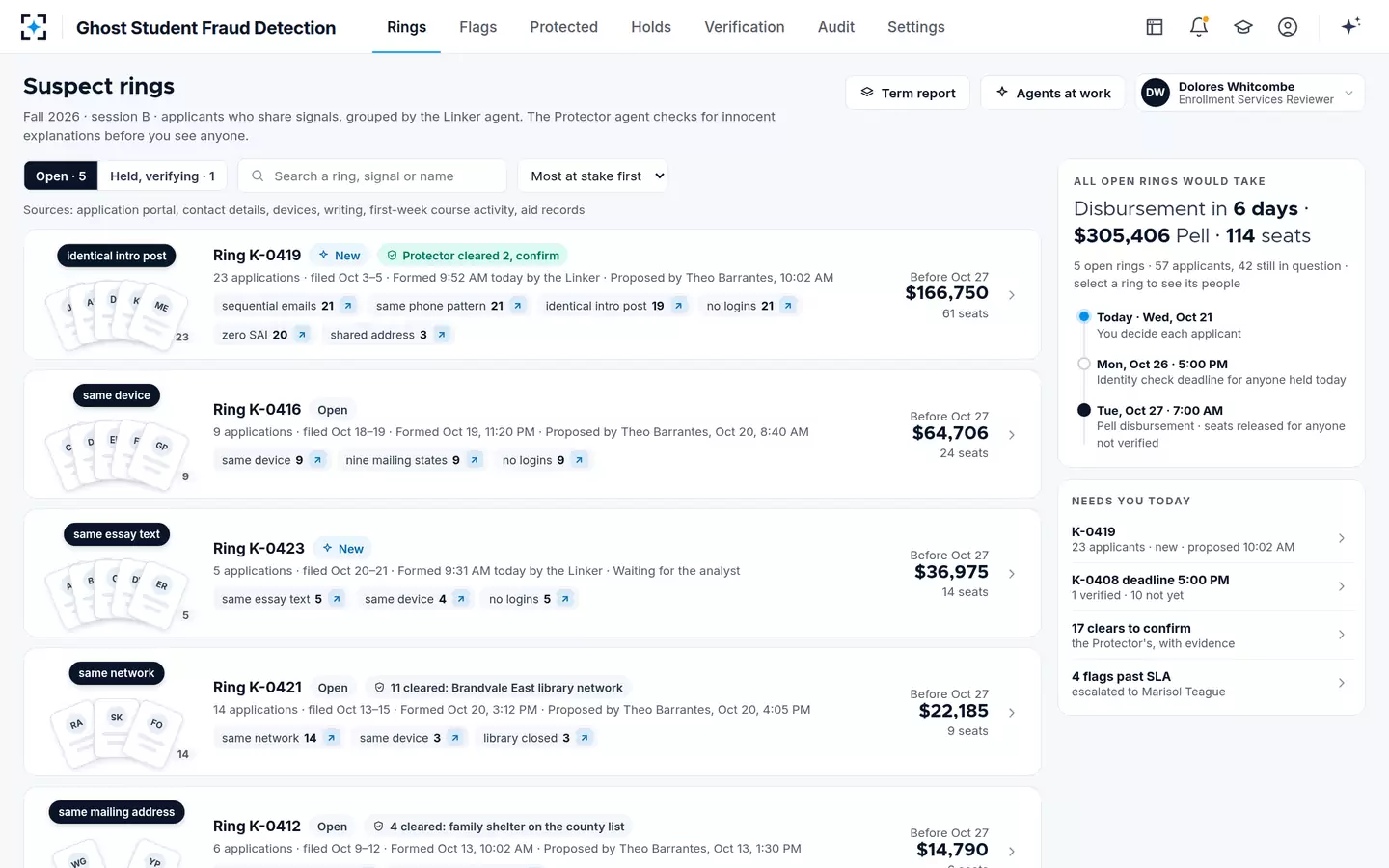
Task: Open nine mailing states 9 arrow icon
Action: pyautogui.click(x=475, y=460)
